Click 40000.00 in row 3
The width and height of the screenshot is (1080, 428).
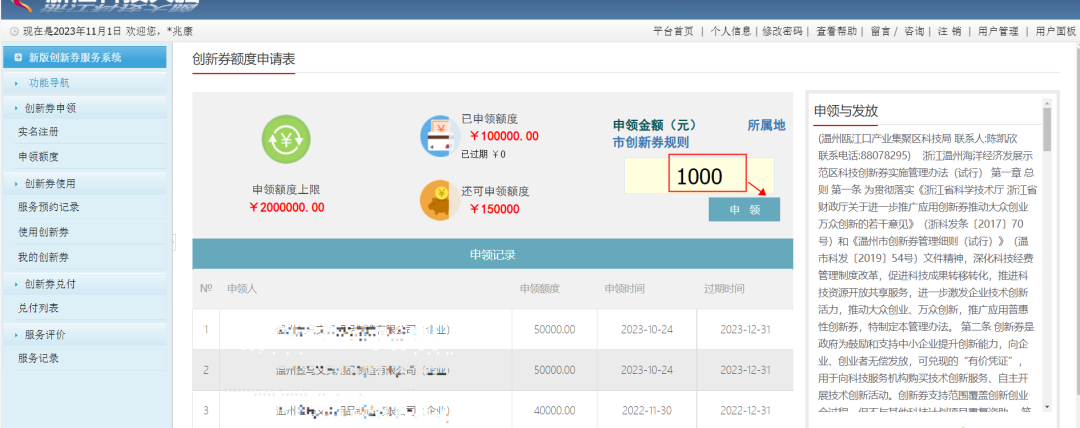[x=554, y=411]
